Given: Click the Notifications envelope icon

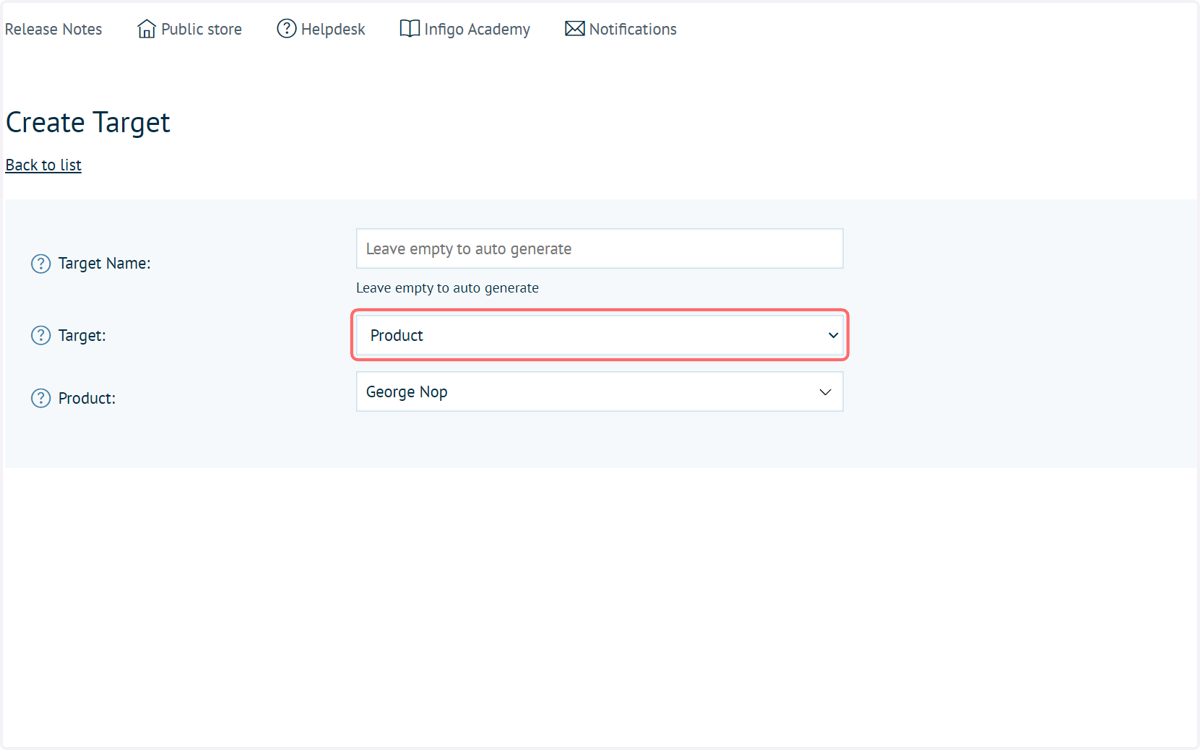Looking at the screenshot, I should click(x=574, y=29).
